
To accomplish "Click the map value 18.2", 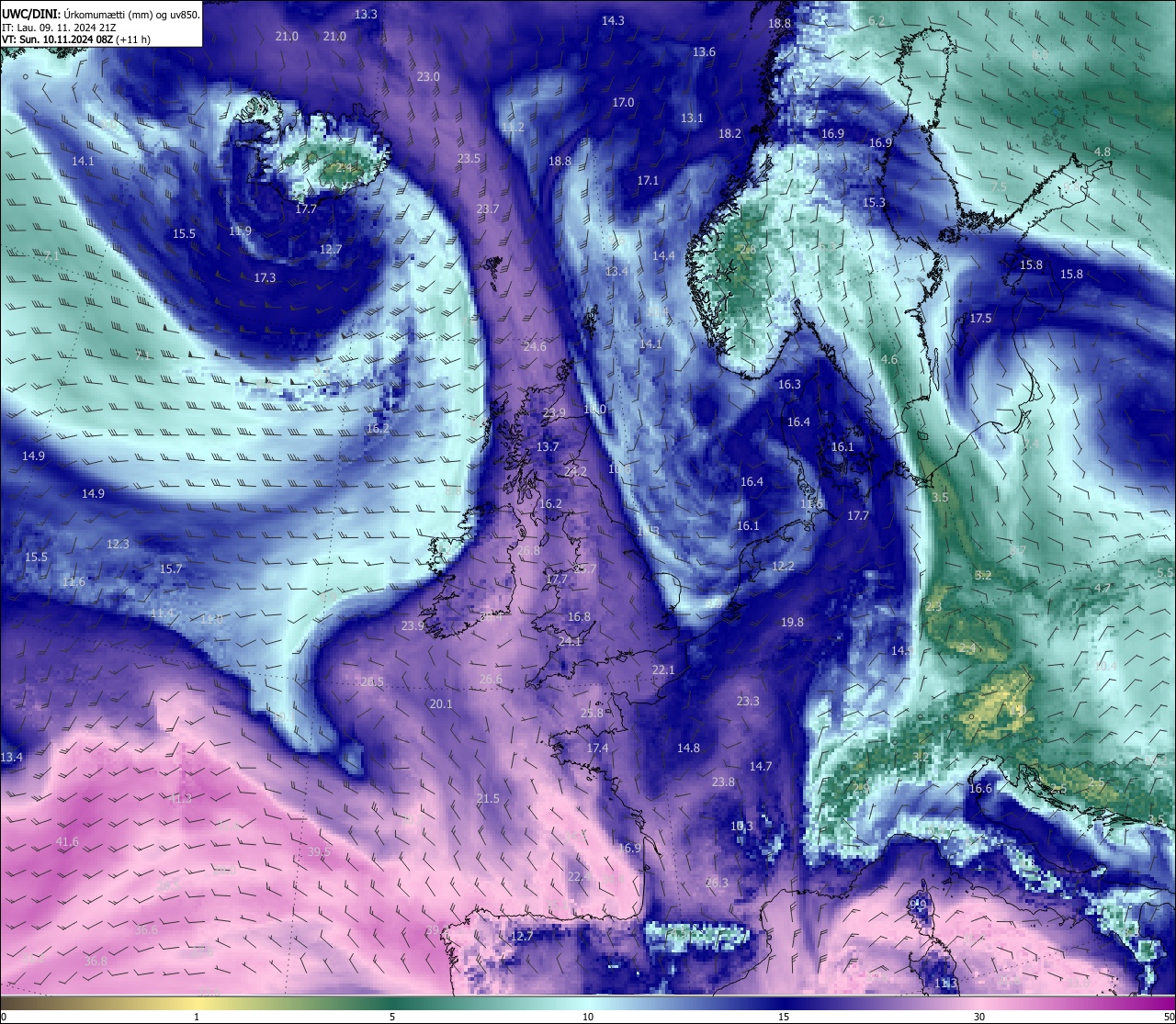I will click(729, 134).
